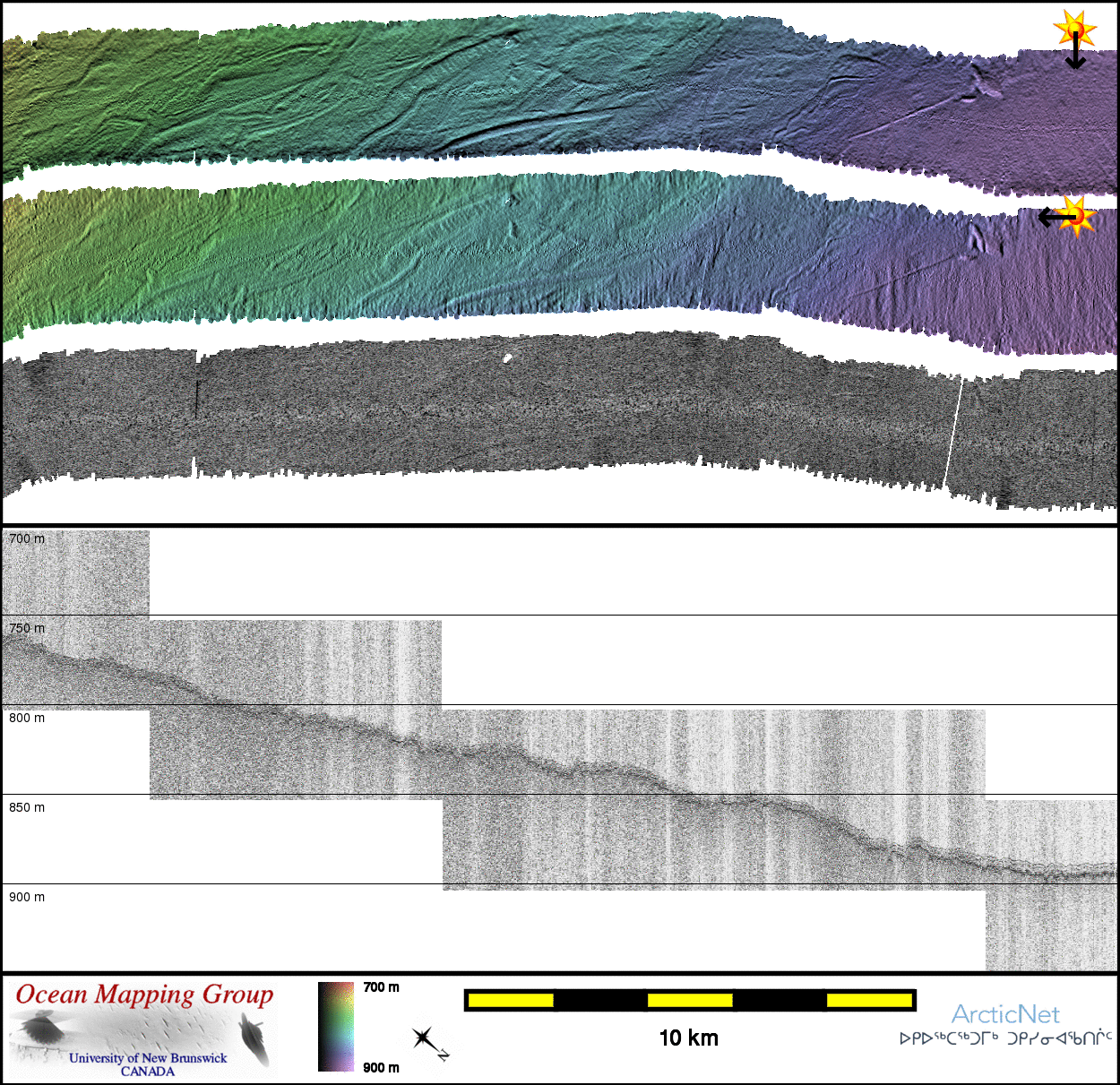This screenshot has width=1120, height=1085.
Task: Click the Inuktitut syllabics text under ArcticNet
Action: point(1005,1039)
